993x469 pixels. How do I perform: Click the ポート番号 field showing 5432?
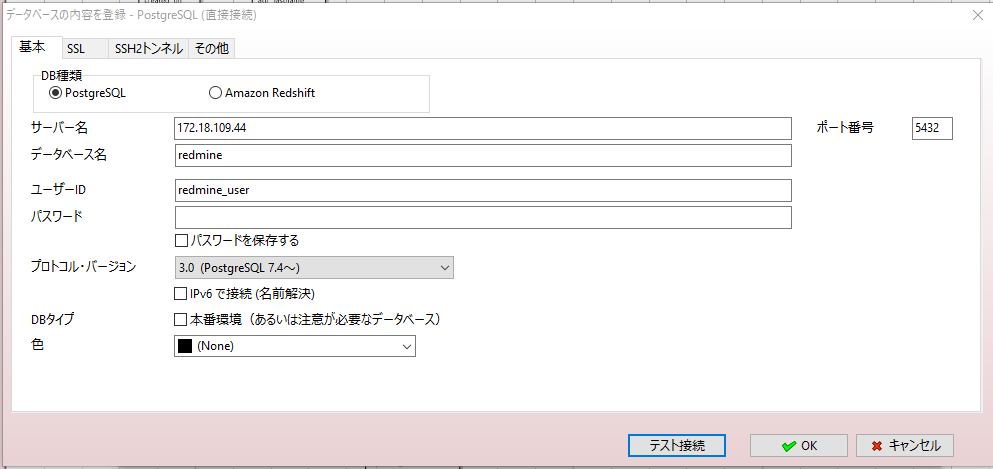[x=932, y=128]
